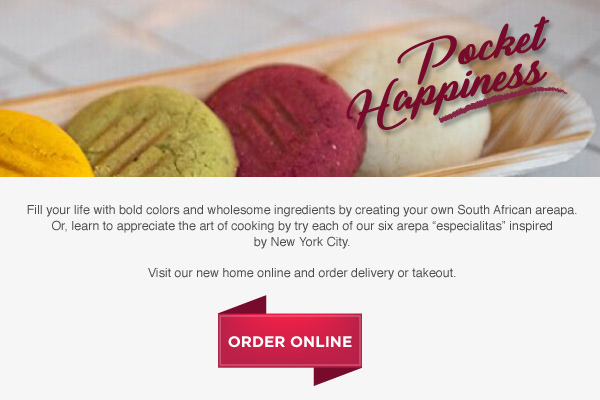
Task: Click the word 'Happiness' in the logo
Action: pyautogui.click(x=446, y=98)
